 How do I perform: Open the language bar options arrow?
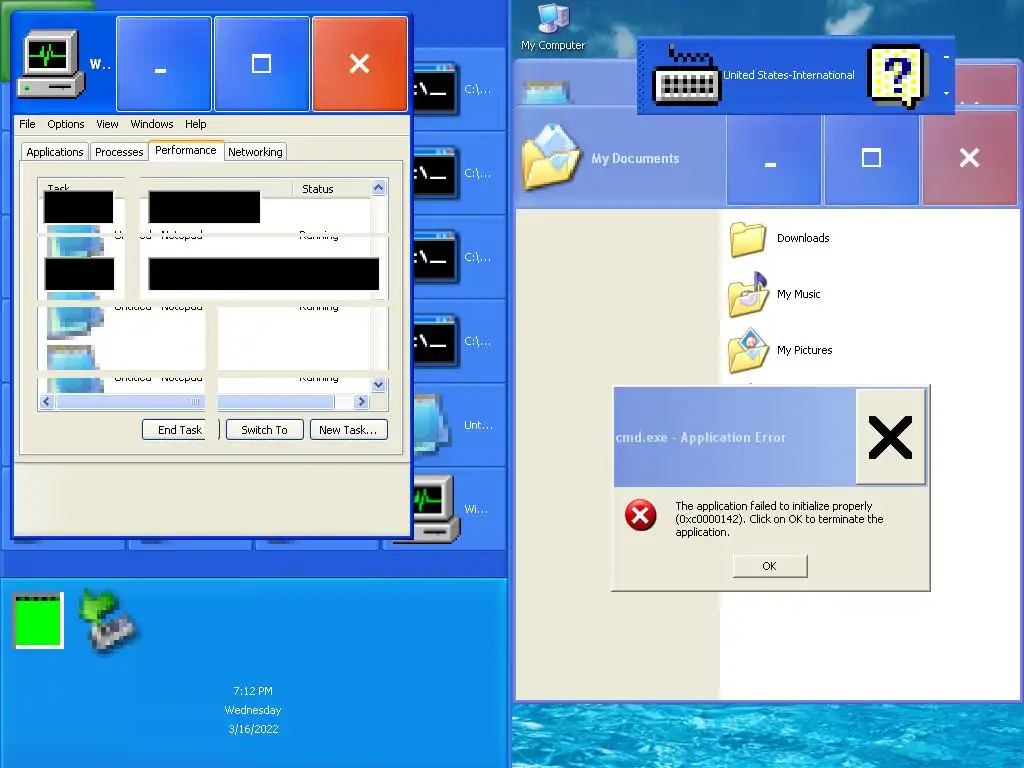[946, 93]
